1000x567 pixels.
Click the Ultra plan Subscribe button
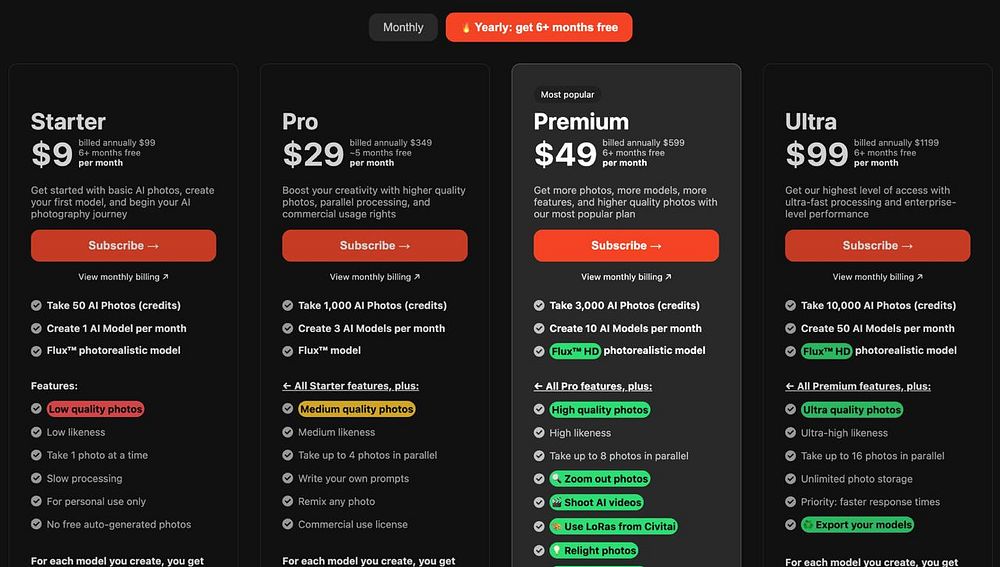click(878, 246)
